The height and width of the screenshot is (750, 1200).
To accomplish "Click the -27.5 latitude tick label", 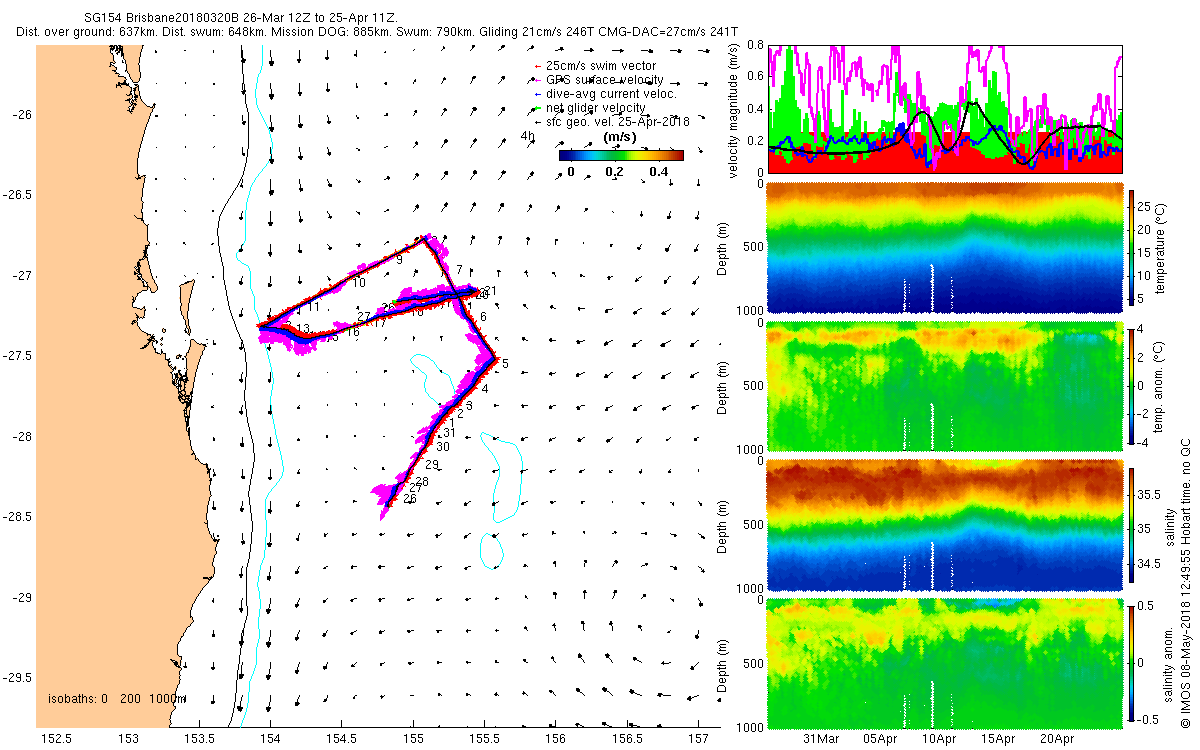I will coord(16,356).
